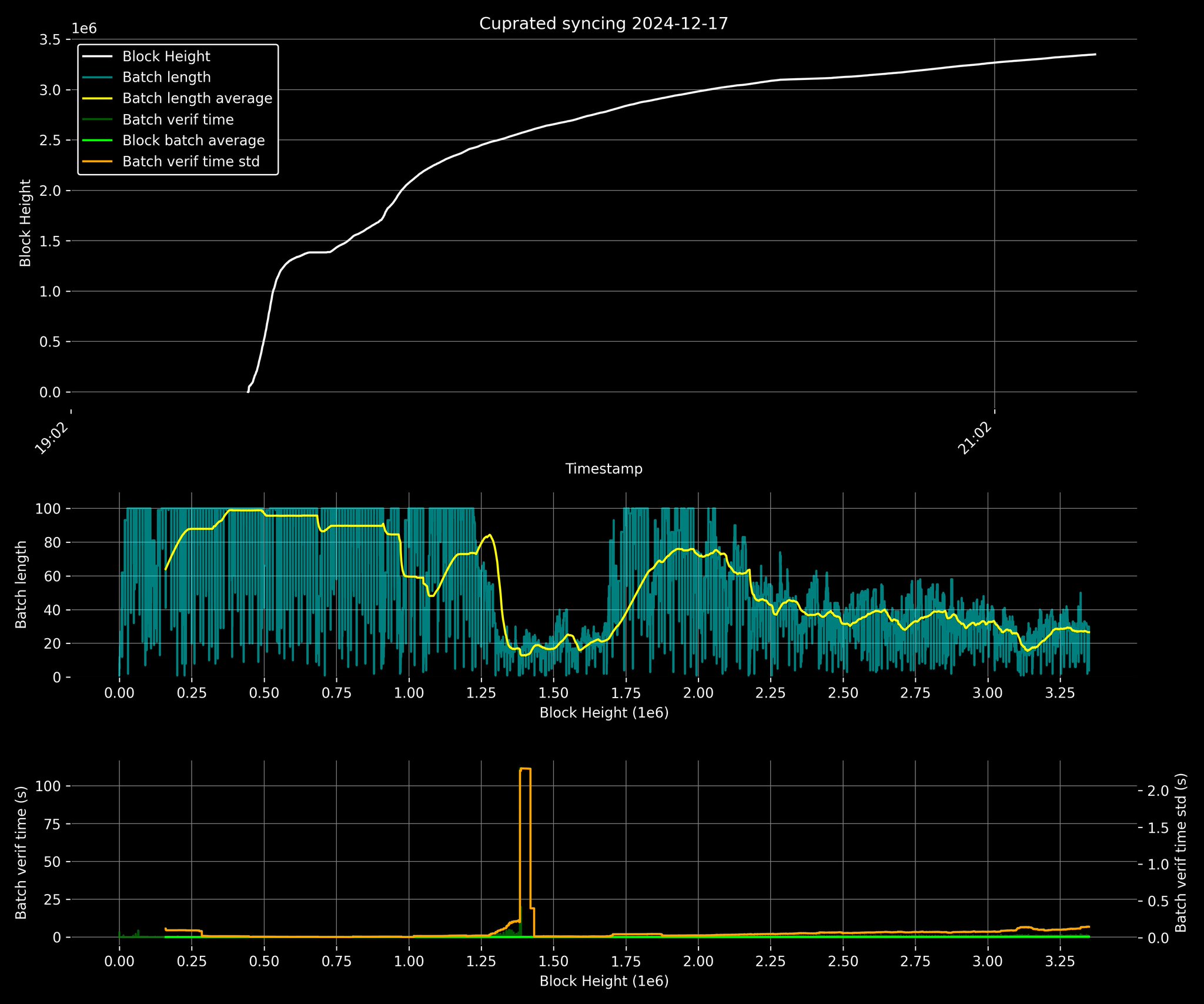The image size is (1204, 1004).
Task: Click the chart title 'Cuprated syncing 2024-12-17'
Action: [x=603, y=24]
